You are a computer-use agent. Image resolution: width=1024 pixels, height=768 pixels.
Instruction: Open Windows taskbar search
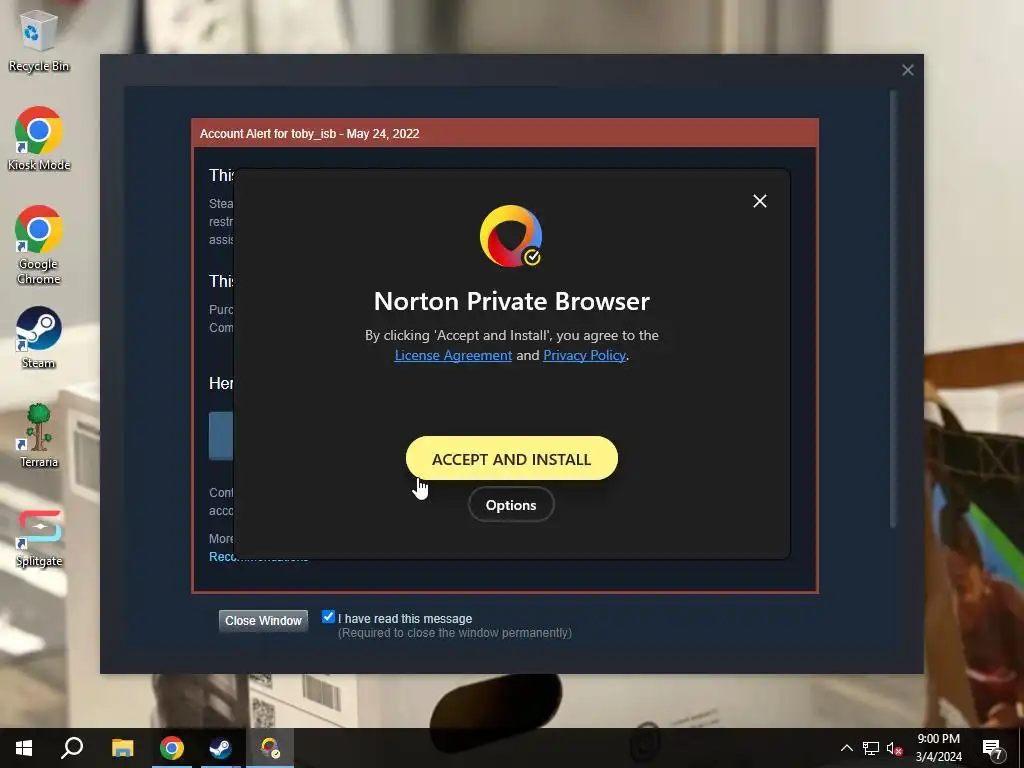(x=72, y=748)
